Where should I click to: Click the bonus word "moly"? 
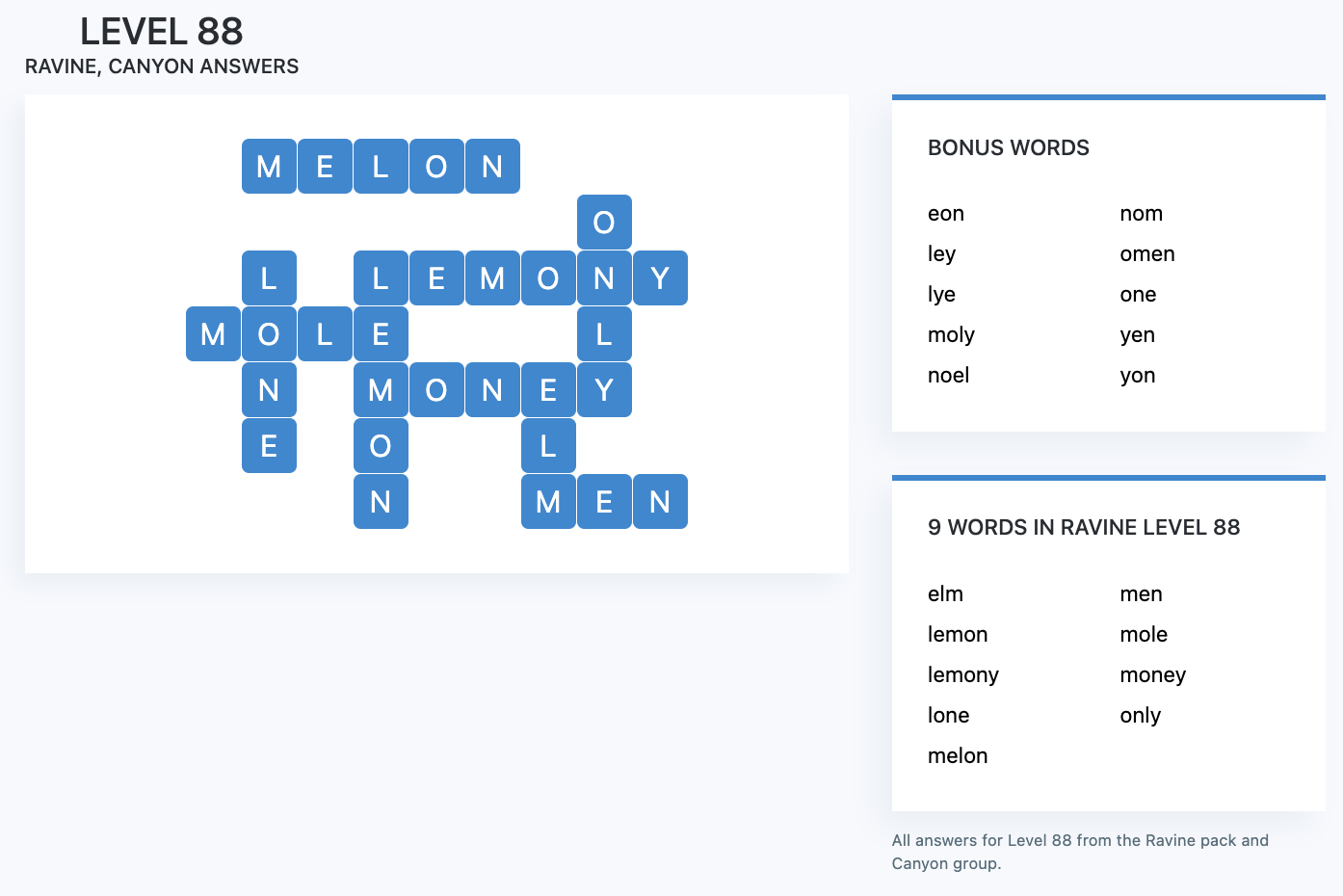tap(951, 335)
